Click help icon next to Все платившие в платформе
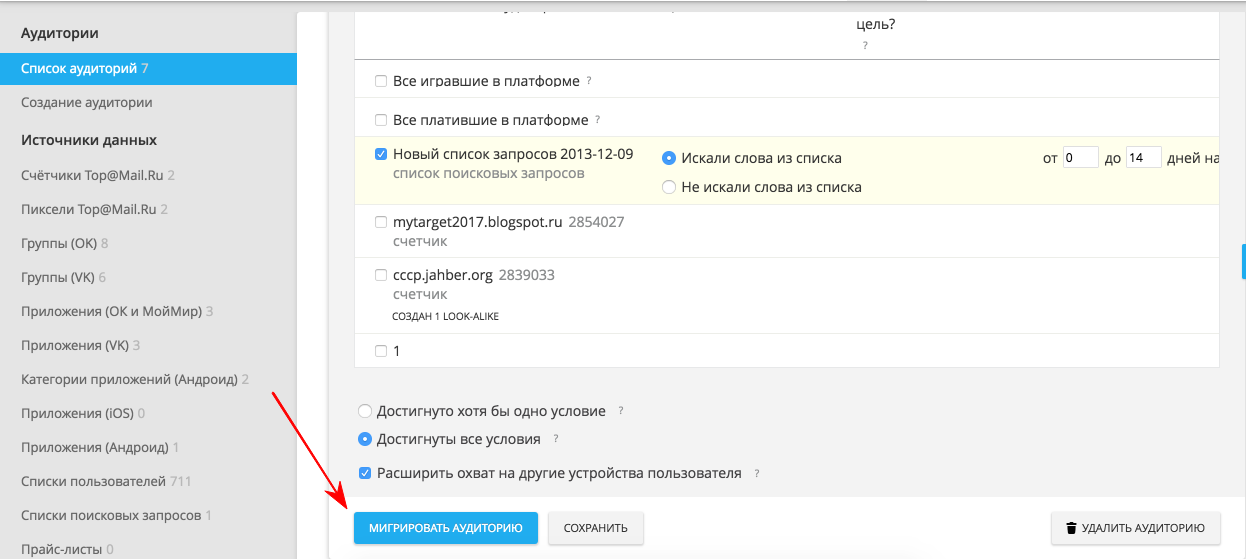1246x559 pixels. 598,120
